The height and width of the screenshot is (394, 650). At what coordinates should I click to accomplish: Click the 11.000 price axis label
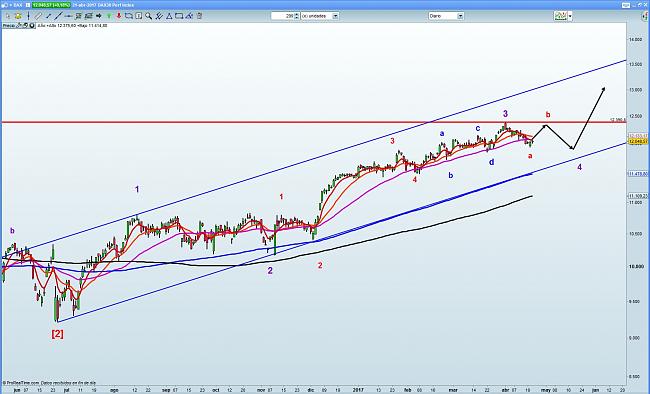pyautogui.click(x=635, y=202)
